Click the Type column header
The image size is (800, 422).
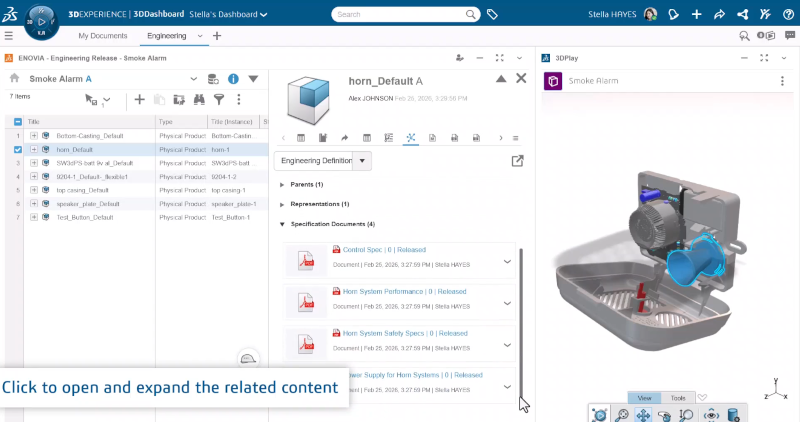point(182,121)
